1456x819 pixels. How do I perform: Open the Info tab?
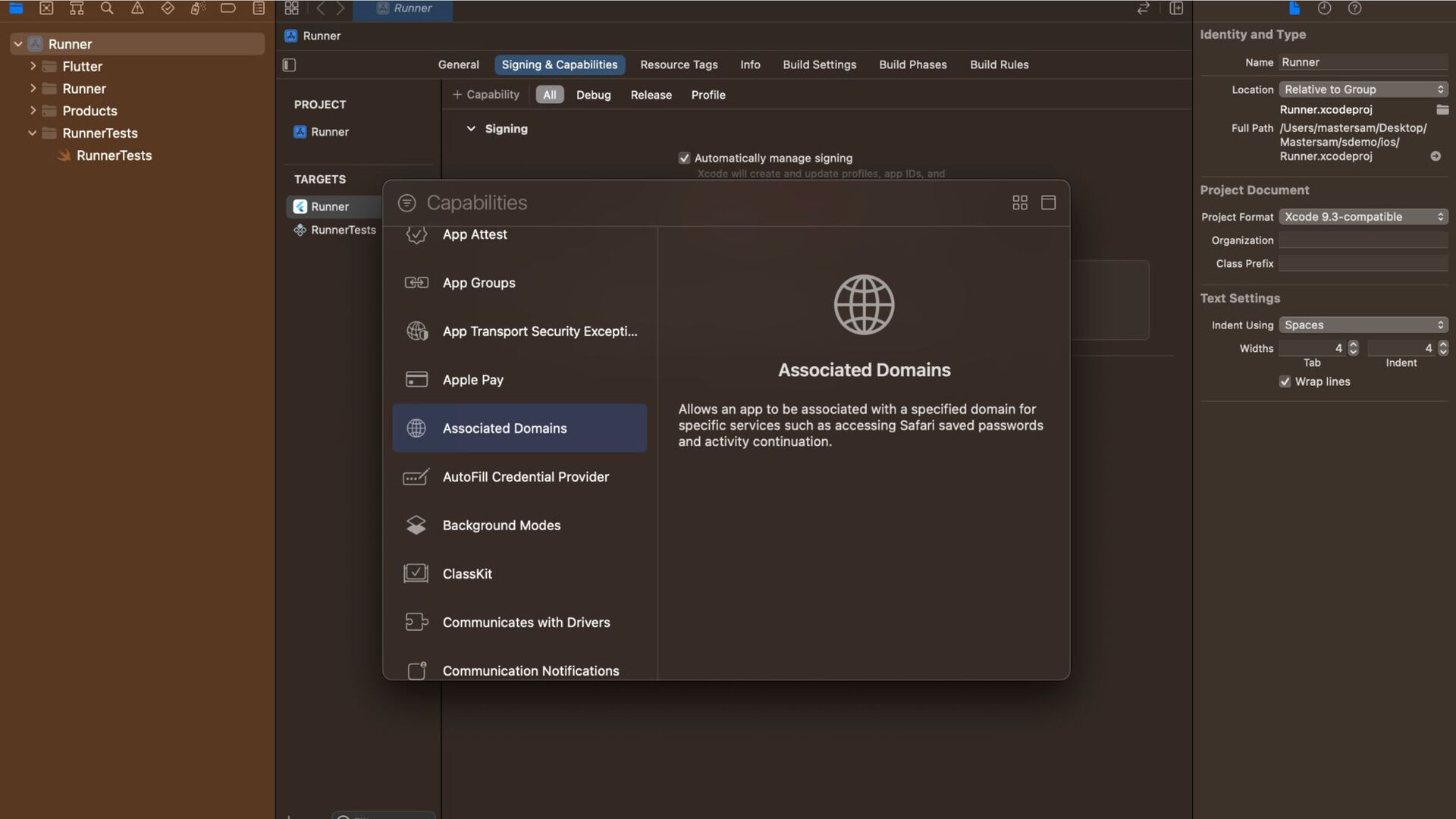tap(750, 65)
